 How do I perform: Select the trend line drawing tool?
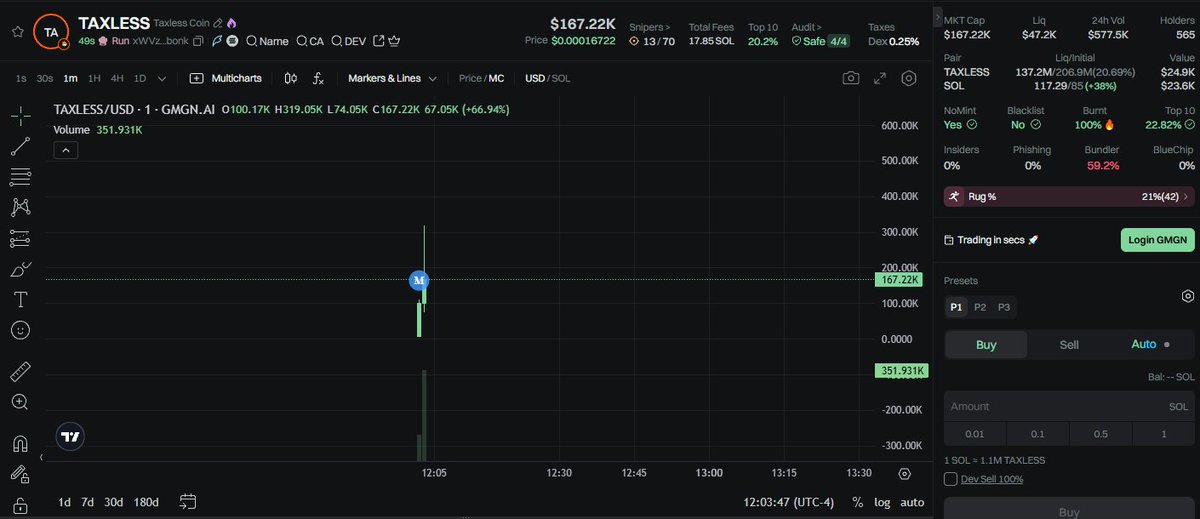pyautogui.click(x=20, y=147)
